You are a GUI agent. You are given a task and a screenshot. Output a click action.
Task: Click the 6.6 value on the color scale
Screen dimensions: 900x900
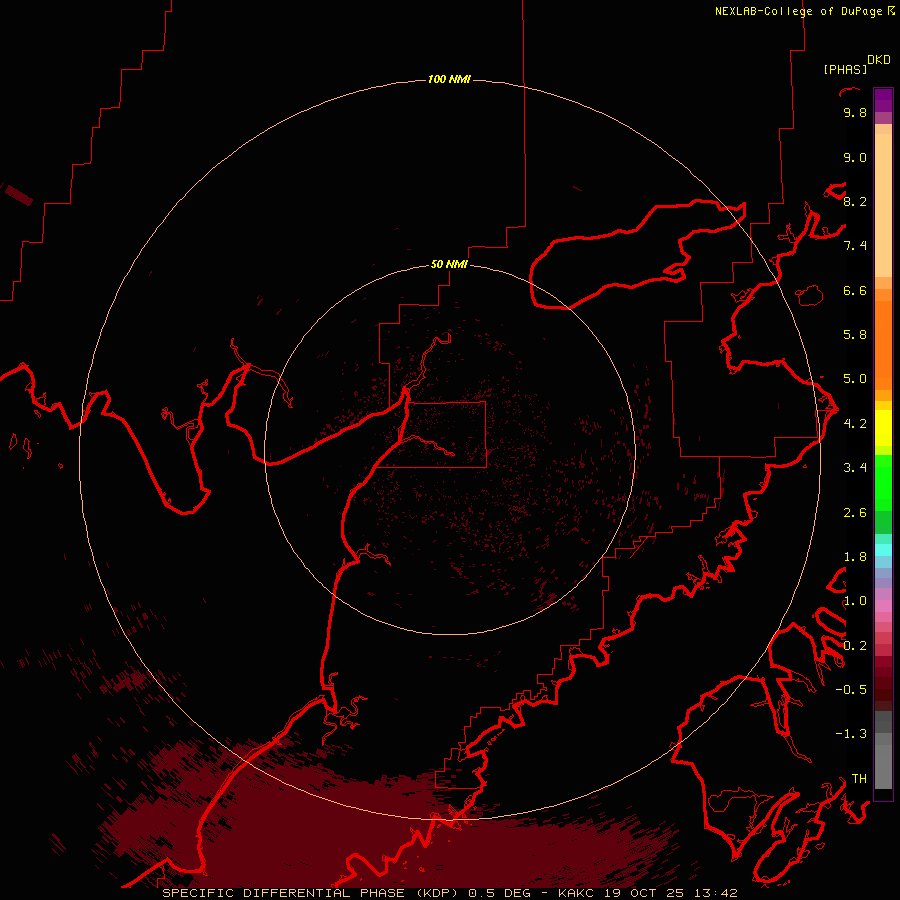click(855, 290)
